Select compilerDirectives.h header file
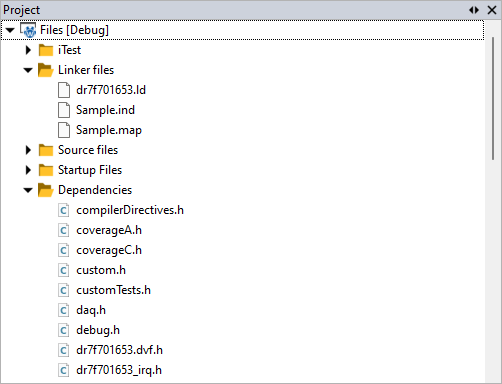Image resolution: width=502 pixels, height=384 pixels. point(130,210)
